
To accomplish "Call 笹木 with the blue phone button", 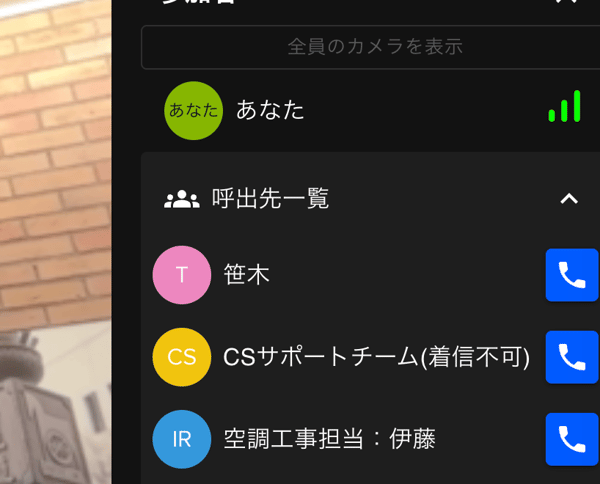I will coord(572,275).
